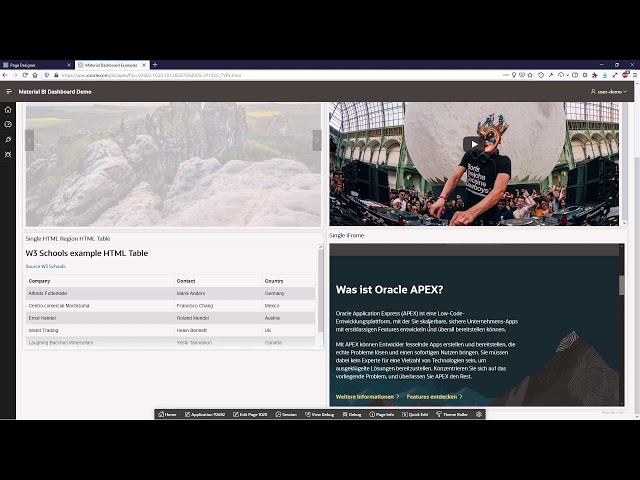Switch to the Page Designer tab

pyautogui.click(x=37, y=65)
